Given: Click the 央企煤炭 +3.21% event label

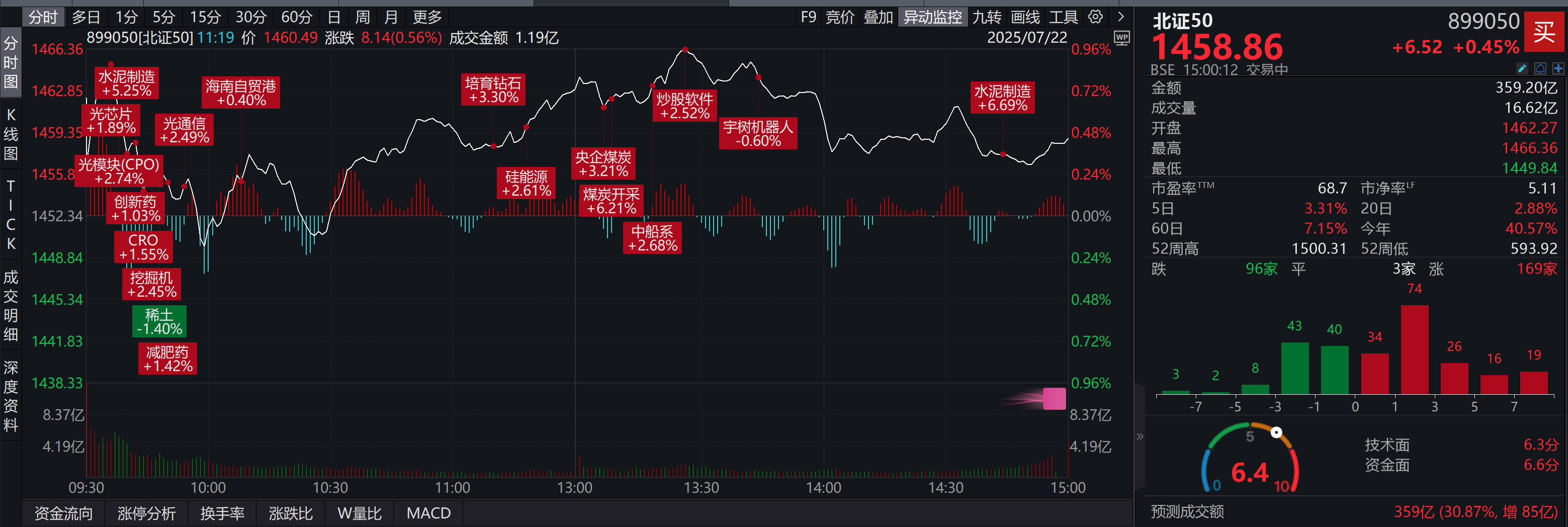Looking at the screenshot, I should pyautogui.click(x=603, y=164).
